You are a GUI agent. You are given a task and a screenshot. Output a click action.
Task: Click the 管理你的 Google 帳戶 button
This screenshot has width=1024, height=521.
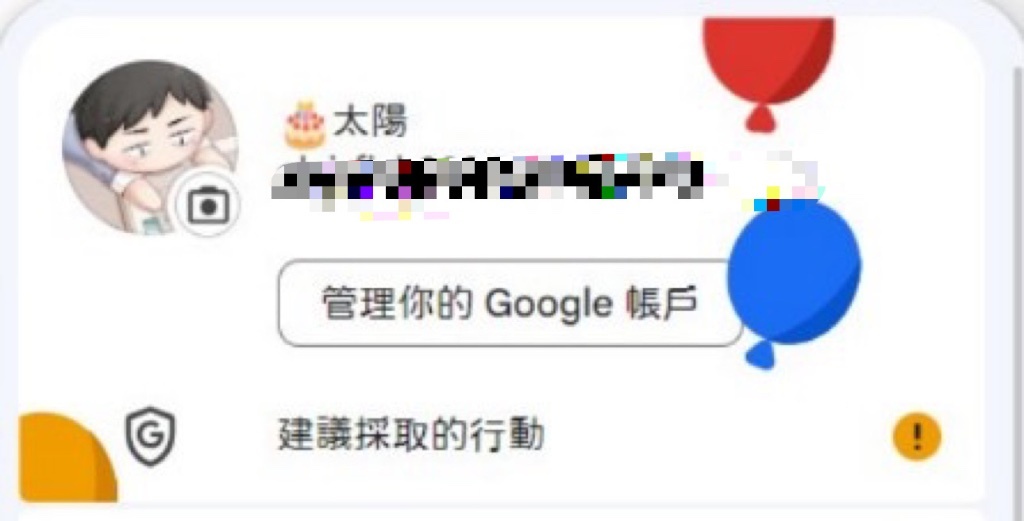coord(510,303)
